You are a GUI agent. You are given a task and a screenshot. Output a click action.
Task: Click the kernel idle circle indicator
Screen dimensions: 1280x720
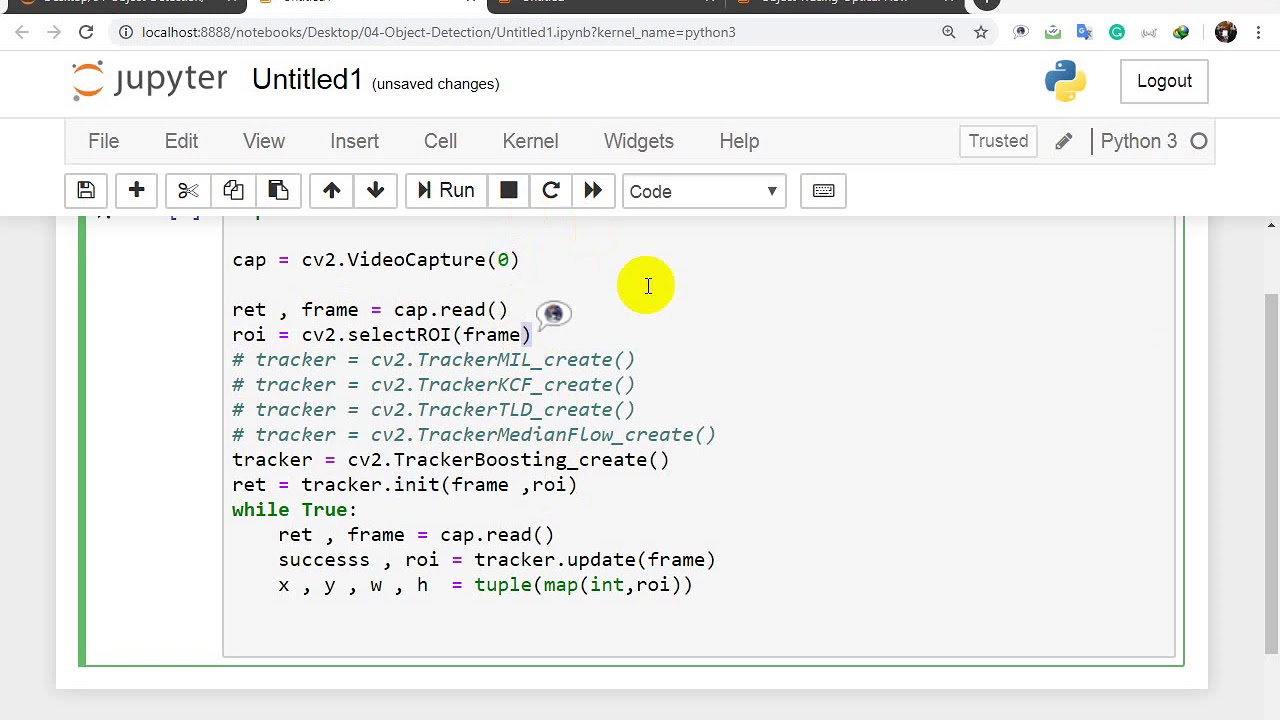point(1198,141)
